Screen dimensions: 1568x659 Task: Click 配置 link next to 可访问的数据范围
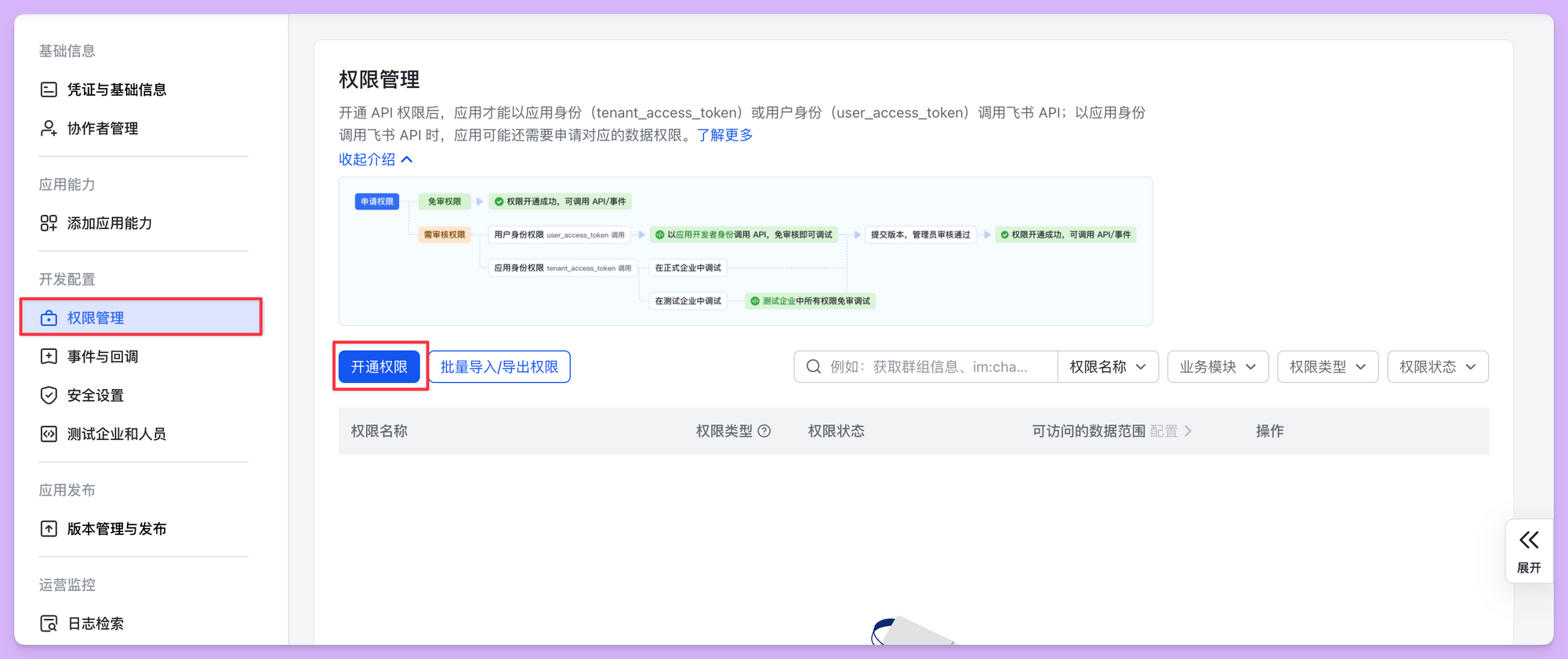click(1171, 431)
